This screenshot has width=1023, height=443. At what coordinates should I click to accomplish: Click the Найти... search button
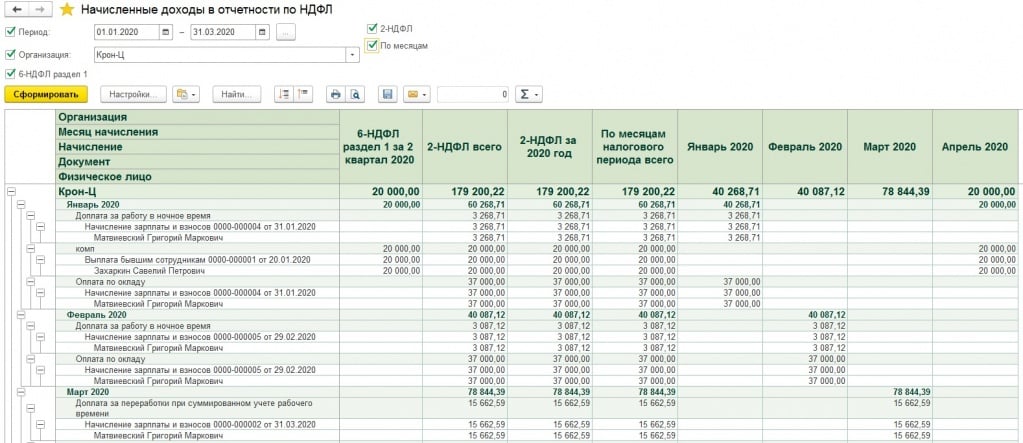point(239,94)
